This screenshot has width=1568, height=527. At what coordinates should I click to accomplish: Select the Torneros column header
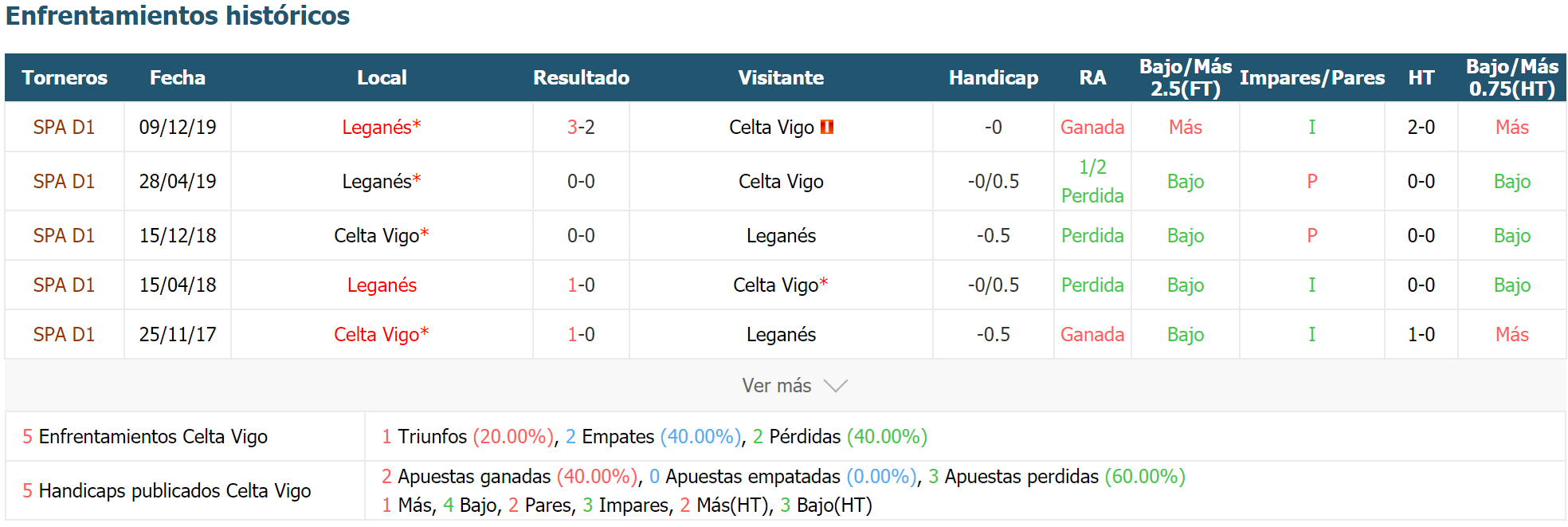[x=65, y=77]
